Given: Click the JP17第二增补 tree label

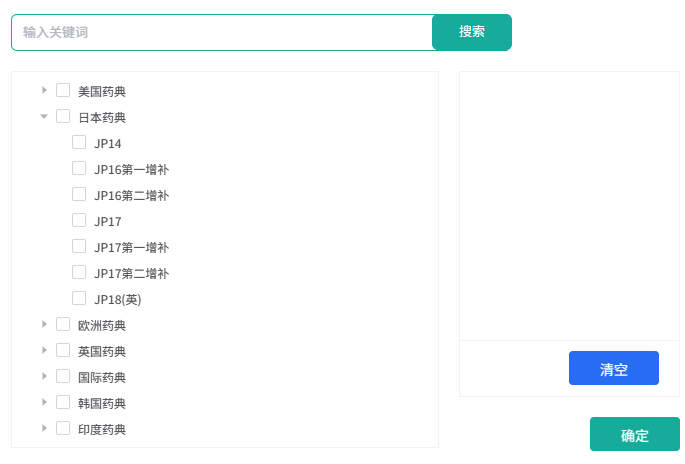Looking at the screenshot, I should coord(131,273).
